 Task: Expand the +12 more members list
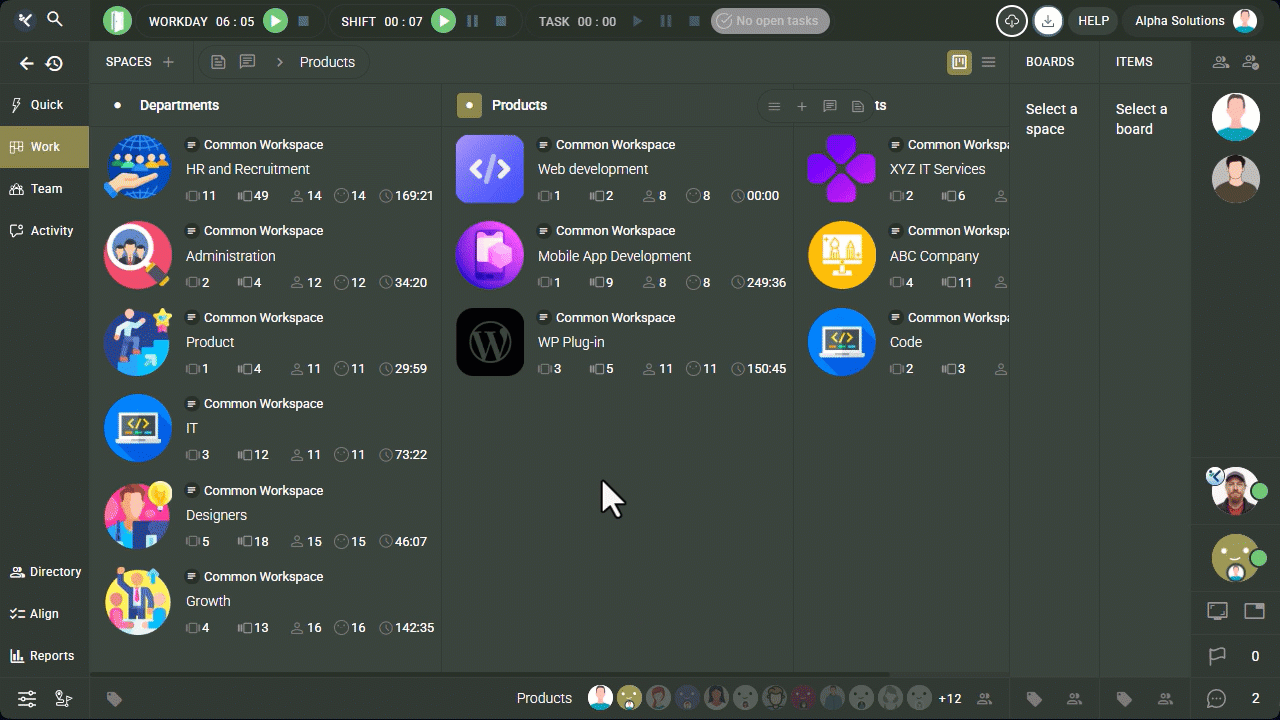[x=950, y=699]
